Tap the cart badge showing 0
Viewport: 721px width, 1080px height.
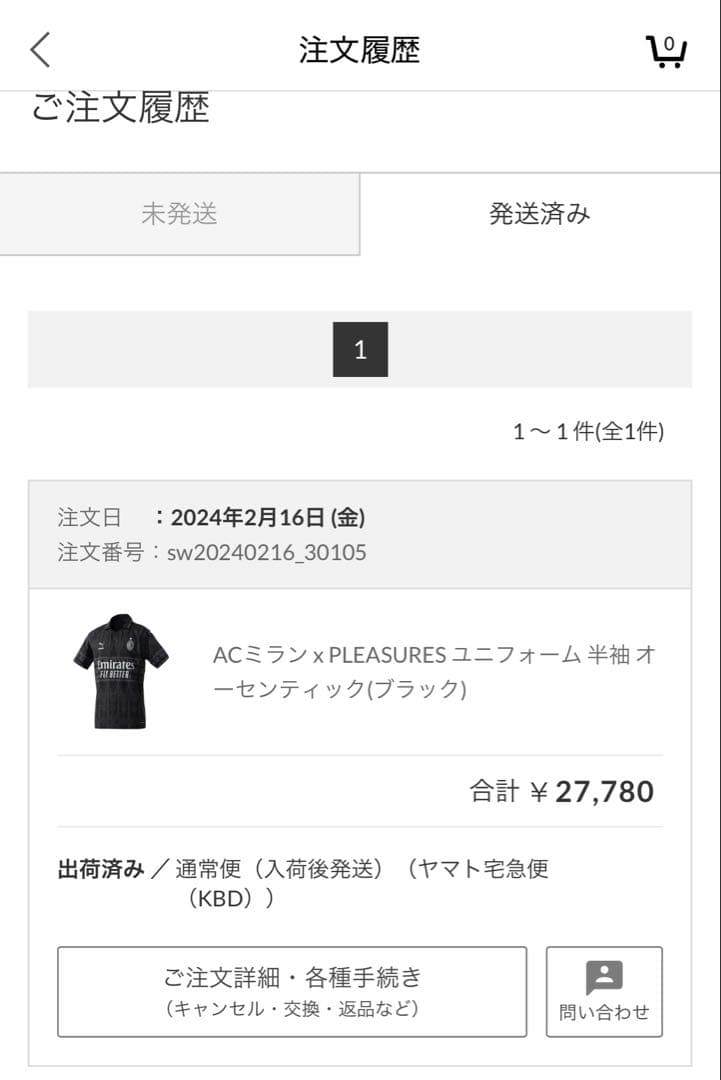670,42
